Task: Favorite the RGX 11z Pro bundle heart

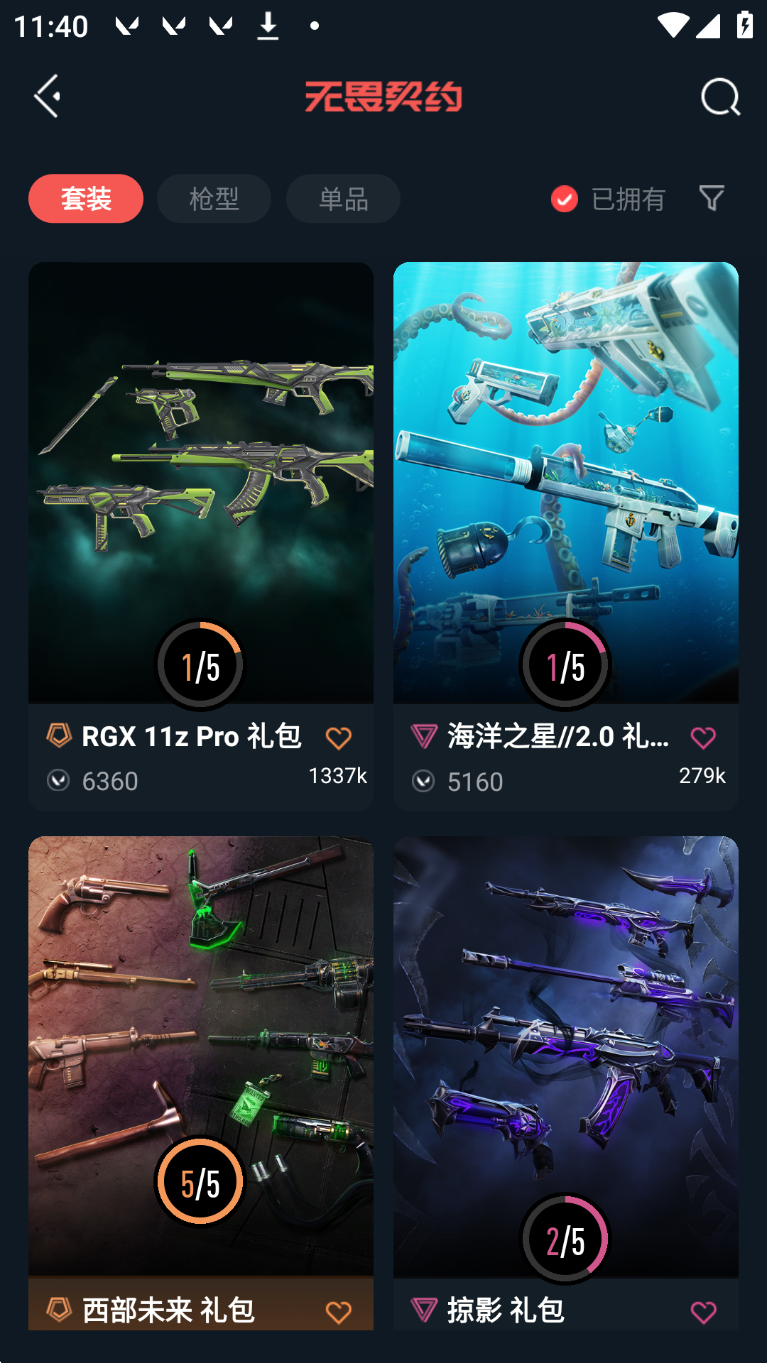Action: (x=339, y=738)
